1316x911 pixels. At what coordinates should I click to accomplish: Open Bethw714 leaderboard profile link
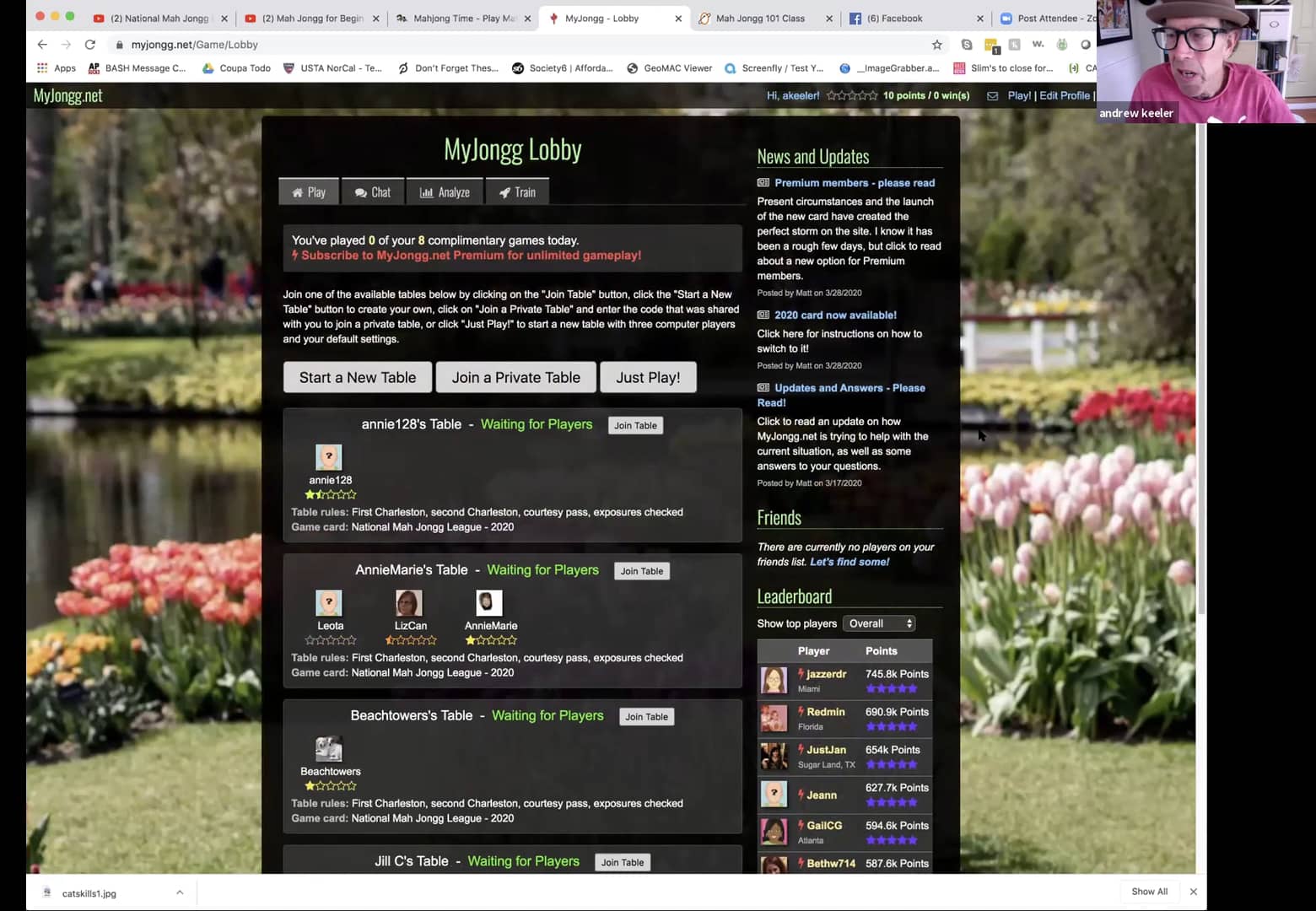(x=831, y=864)
